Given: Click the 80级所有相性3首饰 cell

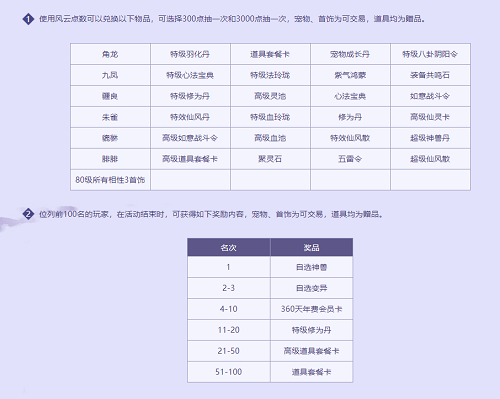Looking at the screenshot, I should (x=110, y=180).
